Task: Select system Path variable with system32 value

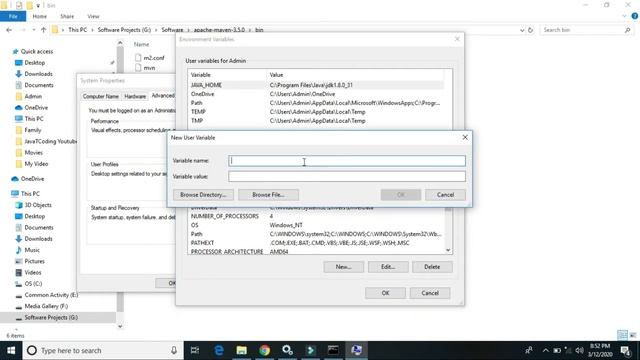Action: (x=316, y=234)
